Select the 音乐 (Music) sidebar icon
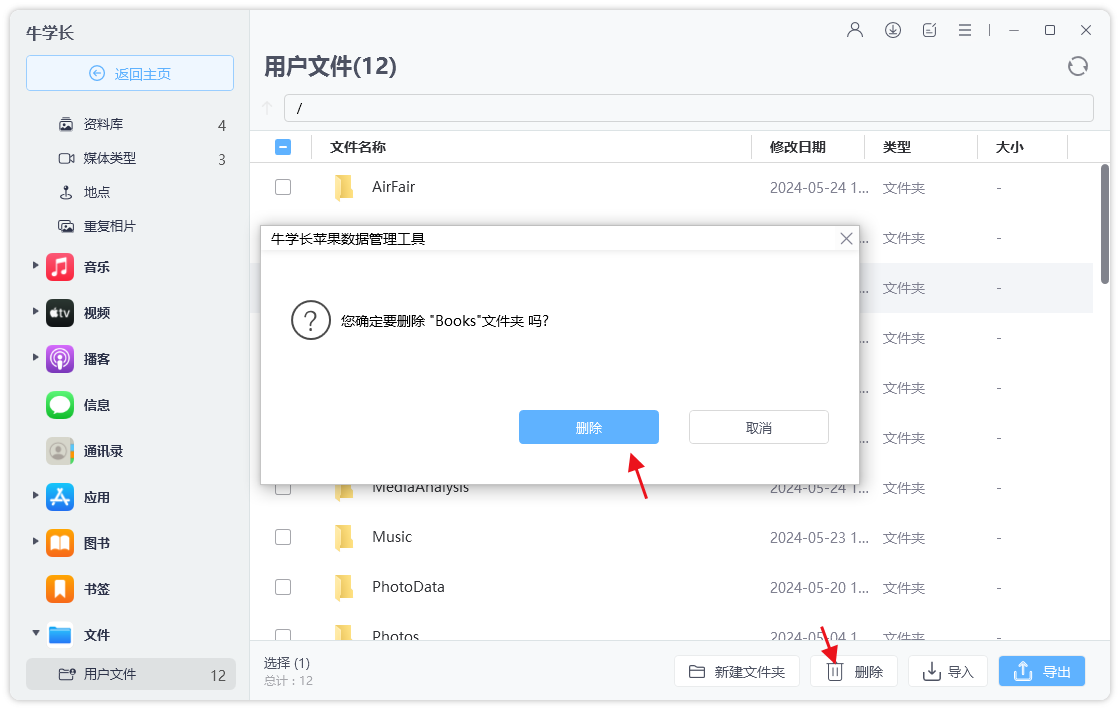 click(x=60, y=267)
